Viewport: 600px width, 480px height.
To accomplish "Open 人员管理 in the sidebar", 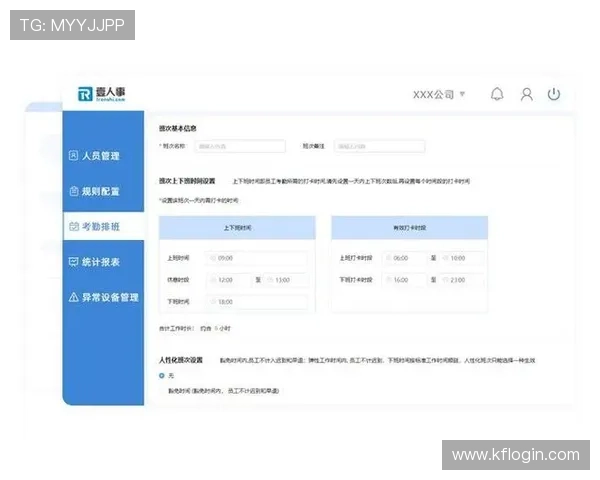I will point(95,155).
